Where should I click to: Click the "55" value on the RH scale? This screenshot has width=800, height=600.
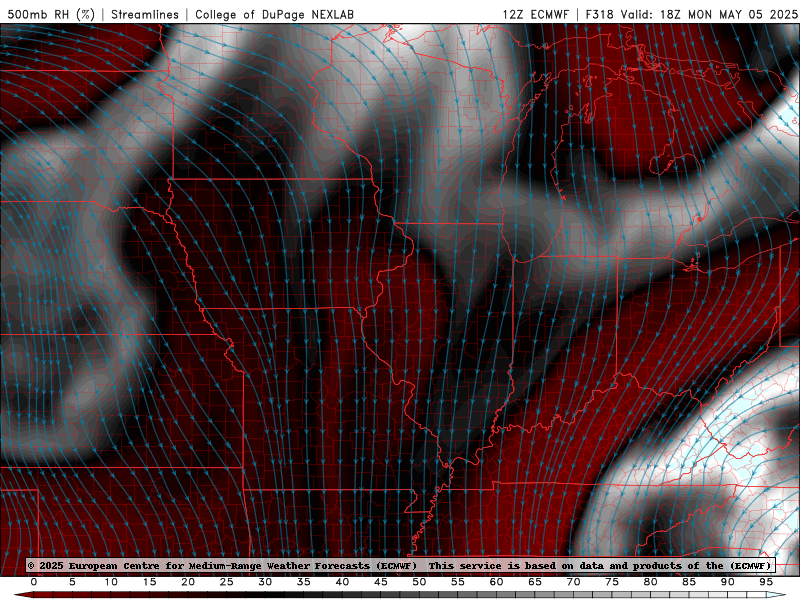coord(458,582)
